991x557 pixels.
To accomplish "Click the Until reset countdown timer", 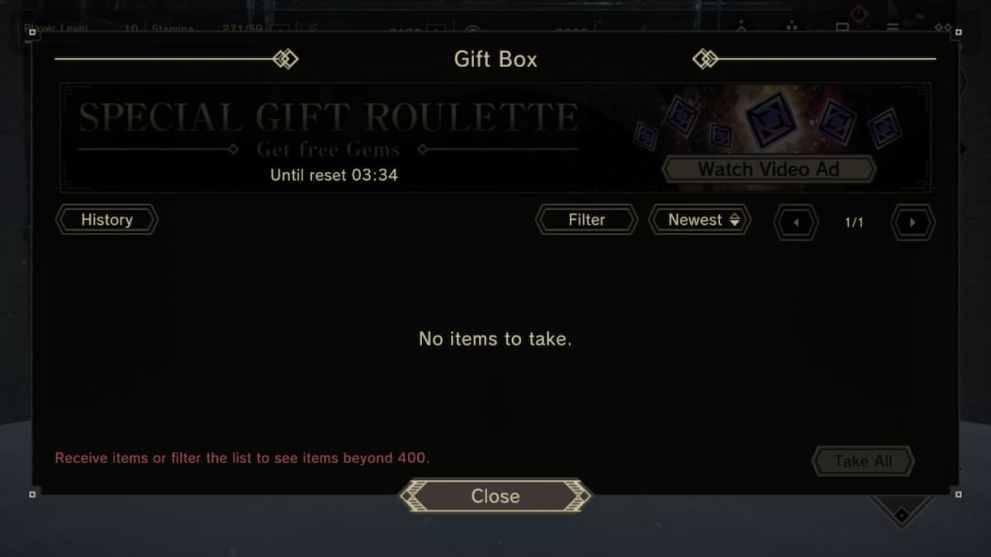I will tap(334, 175).
